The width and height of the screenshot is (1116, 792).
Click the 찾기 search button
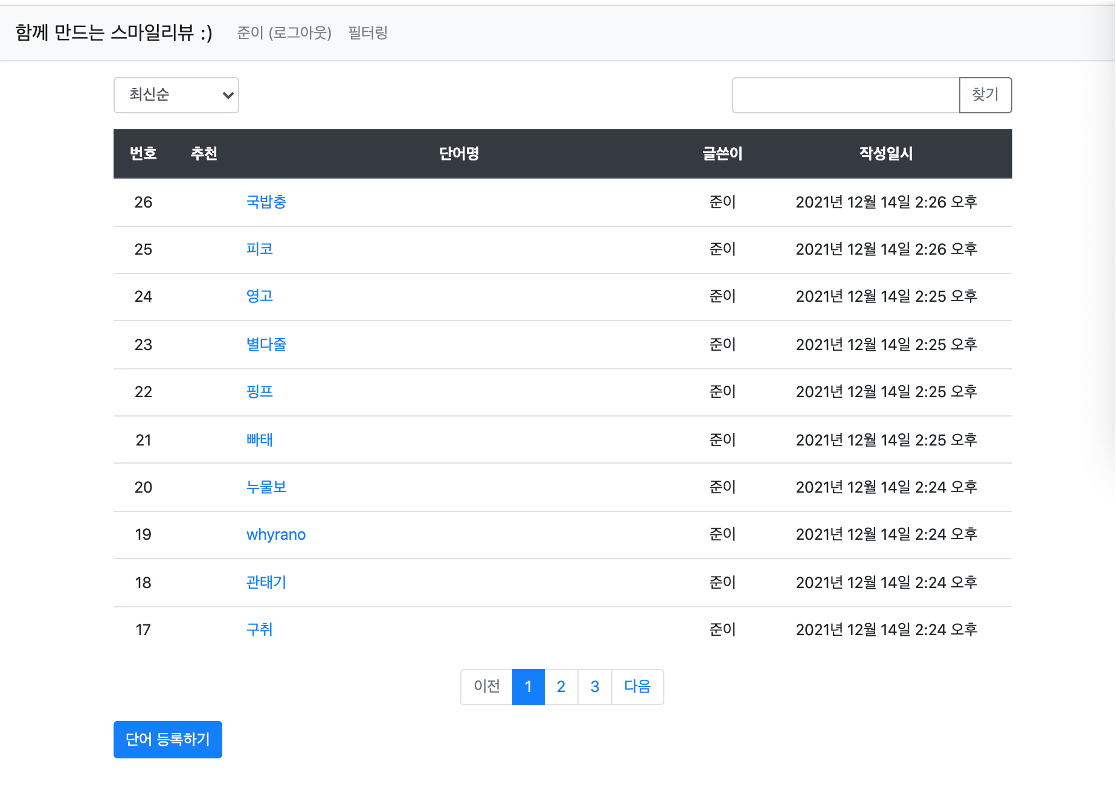click(x=985, y=95)
